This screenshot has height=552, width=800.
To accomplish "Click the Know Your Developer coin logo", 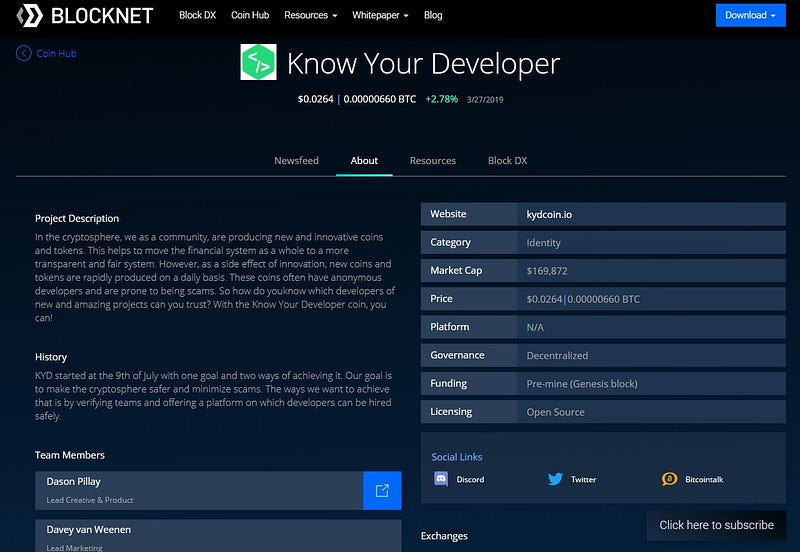I will (259, 62).
